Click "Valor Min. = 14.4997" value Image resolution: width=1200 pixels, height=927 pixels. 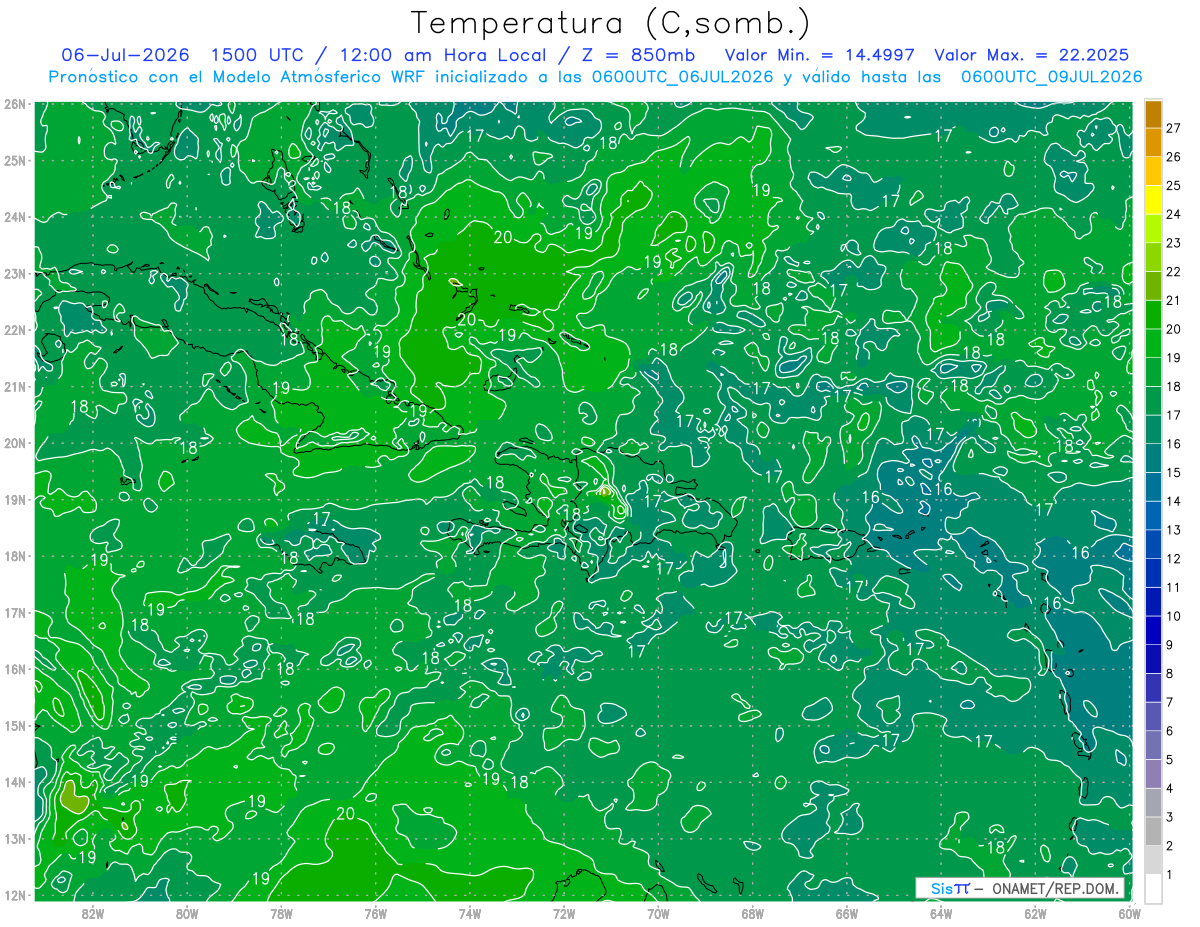[x=821, y=55]
